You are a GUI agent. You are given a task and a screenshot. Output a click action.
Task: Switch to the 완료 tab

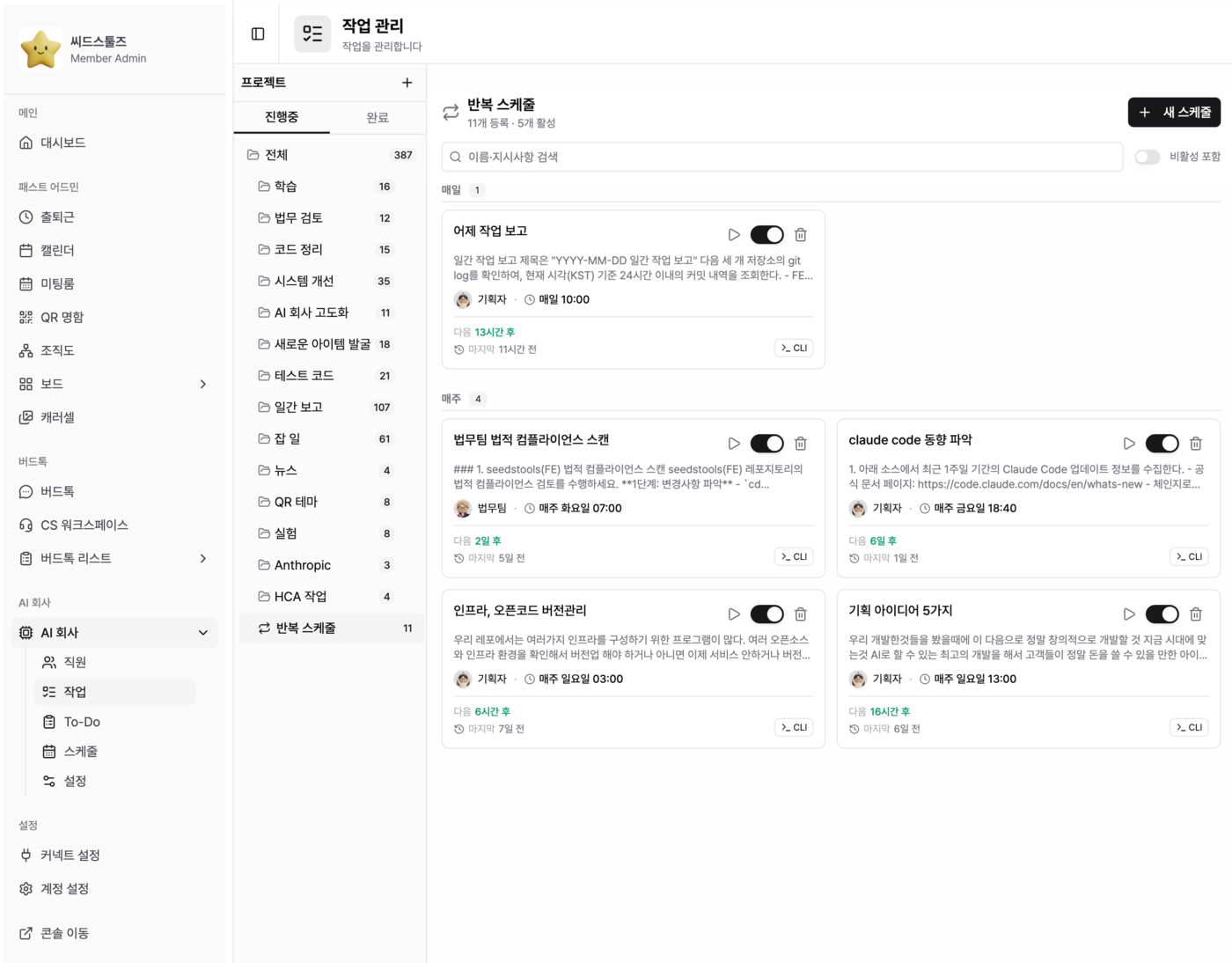pos(378,117)
